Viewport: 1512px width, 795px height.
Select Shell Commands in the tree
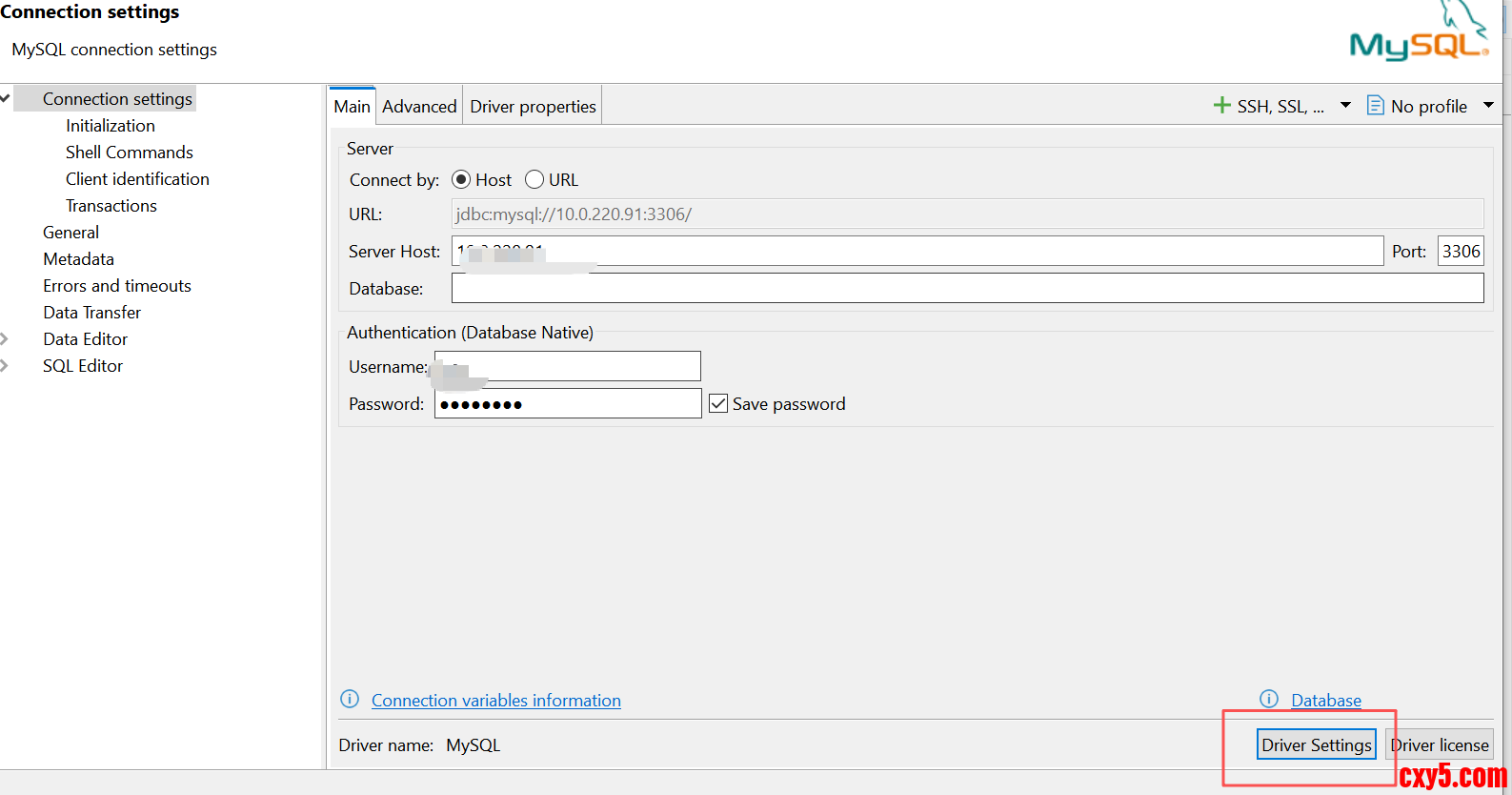click(x=130, y=152)
